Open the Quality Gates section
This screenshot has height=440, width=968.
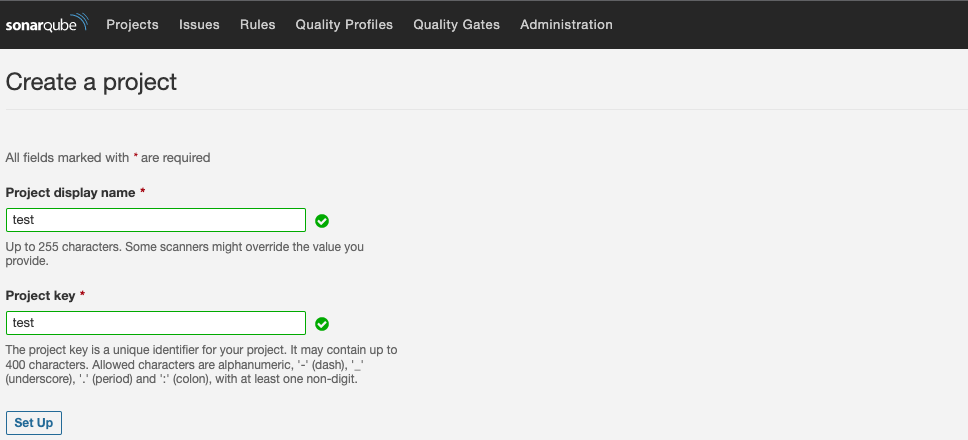(x=456, y=24)
